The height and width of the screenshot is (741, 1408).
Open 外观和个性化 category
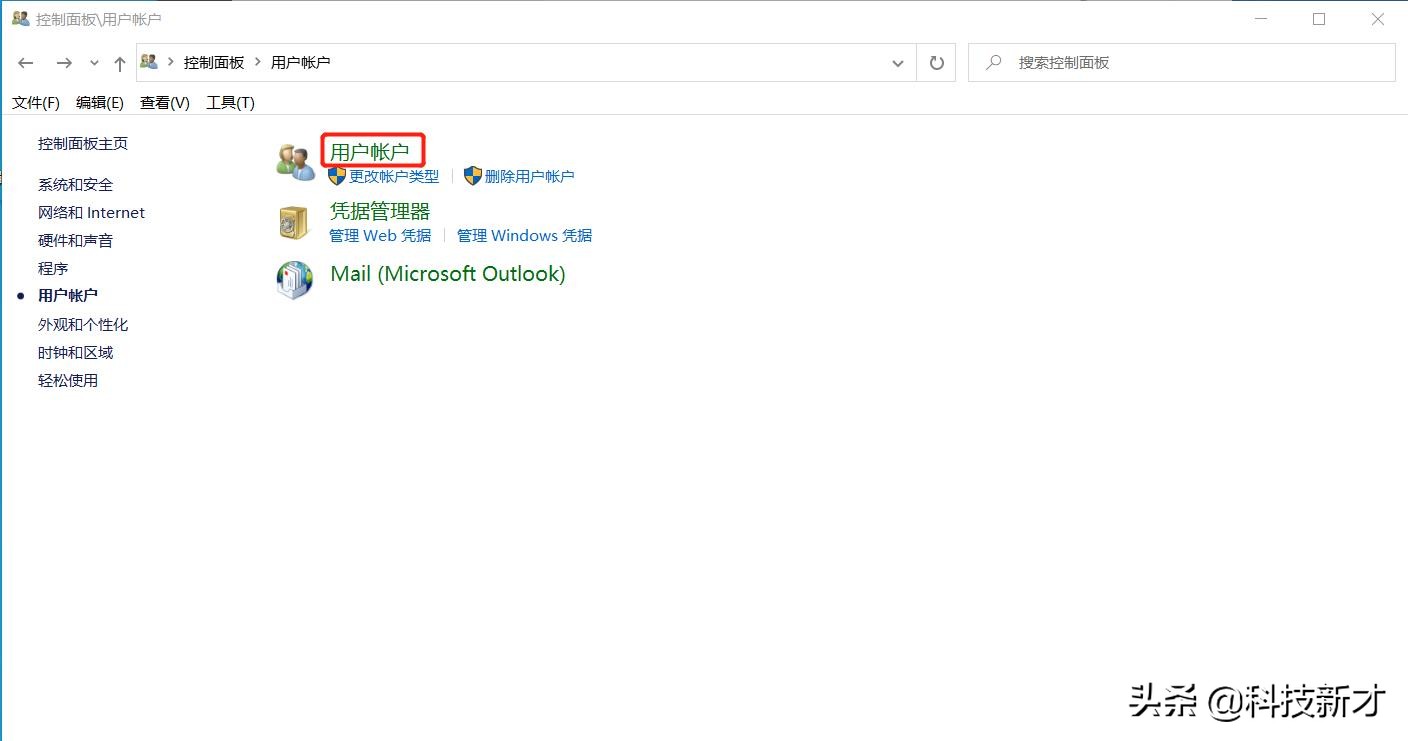click(x=83, y=324)
